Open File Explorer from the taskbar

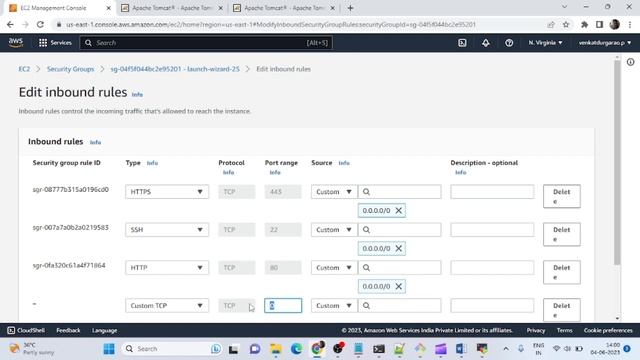(x=276, y=349)
